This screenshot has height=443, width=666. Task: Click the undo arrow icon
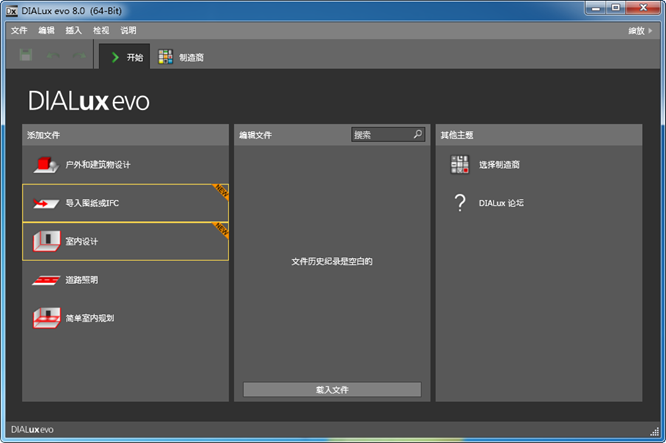point(53,56)
